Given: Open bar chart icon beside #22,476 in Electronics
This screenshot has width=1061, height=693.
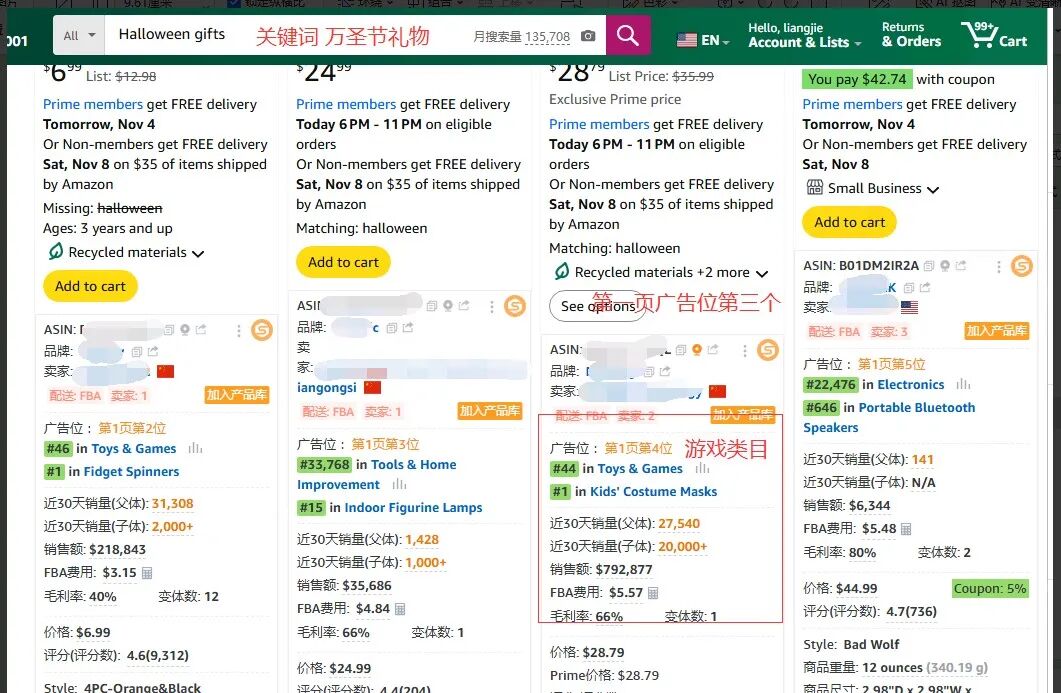Looking at the screenshot, I should pyautogui.click(x=964, y=384).
